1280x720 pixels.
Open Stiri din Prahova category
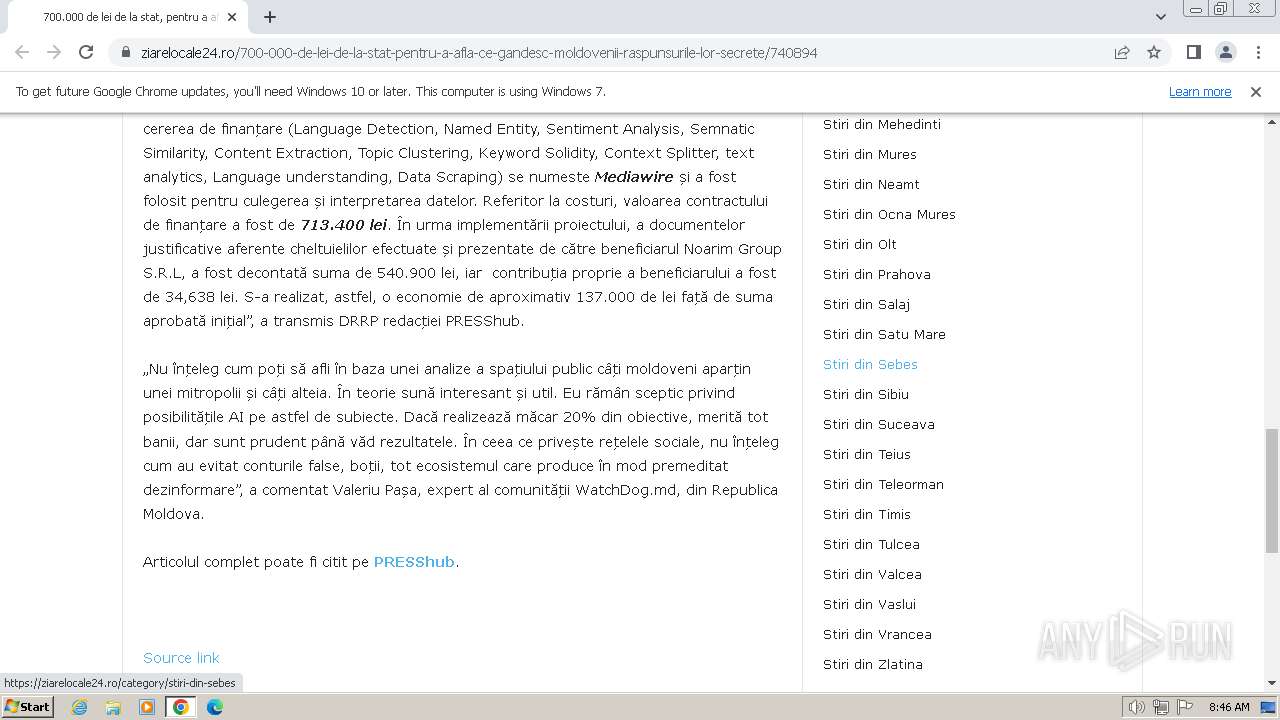[877, 274]
